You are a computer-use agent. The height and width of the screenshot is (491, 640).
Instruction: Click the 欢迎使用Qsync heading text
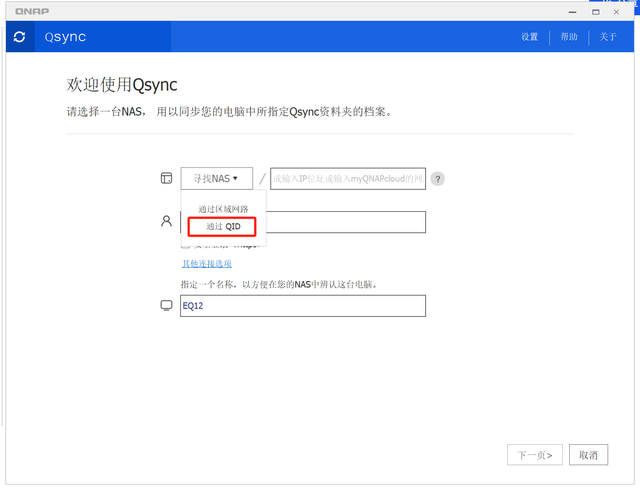[122, 85]
